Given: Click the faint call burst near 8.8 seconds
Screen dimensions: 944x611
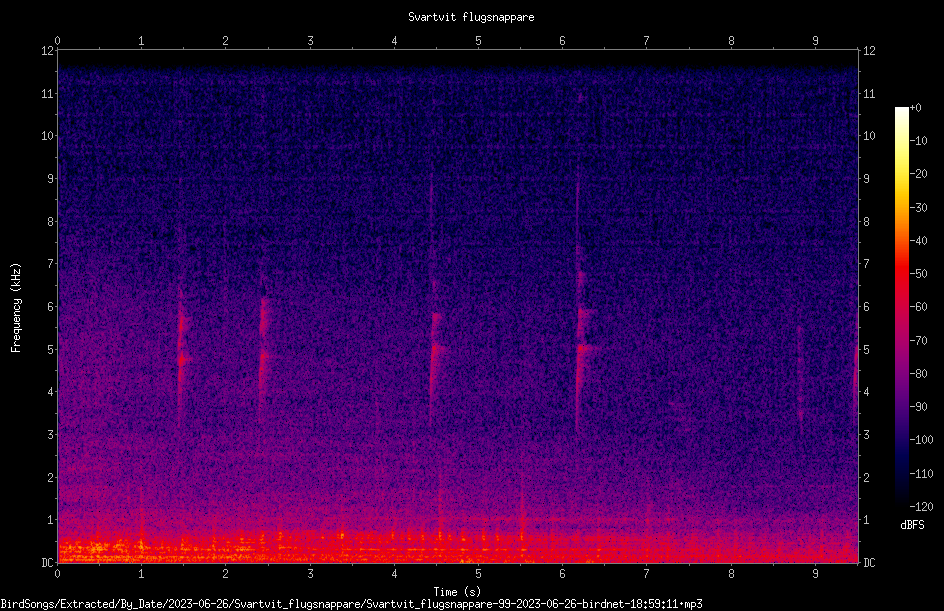Looking at the screenshot, I should tap(801, 379).
